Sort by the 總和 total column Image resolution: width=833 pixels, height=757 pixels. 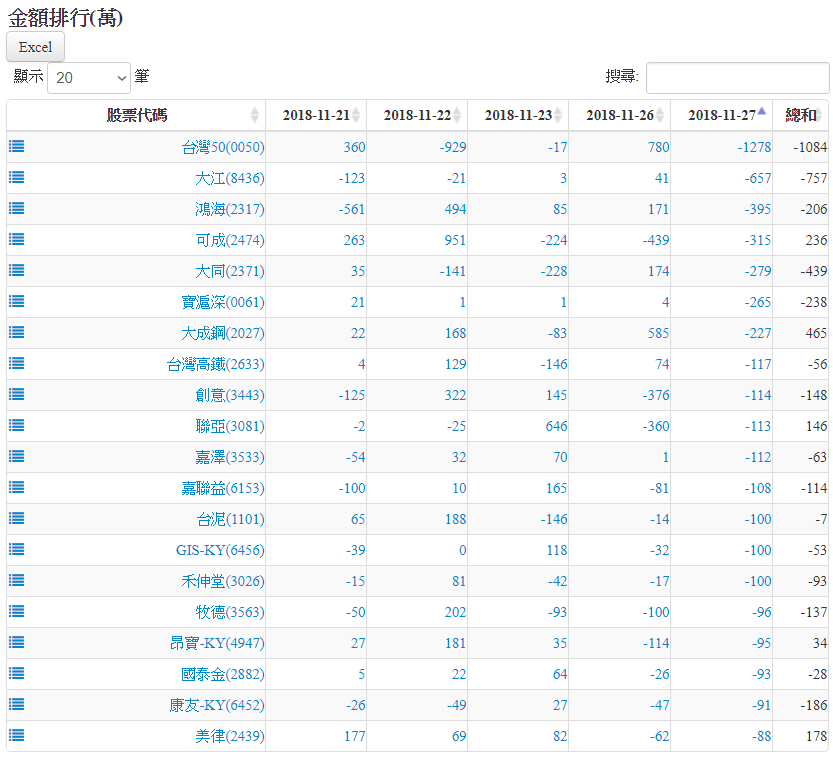[800, 115]
